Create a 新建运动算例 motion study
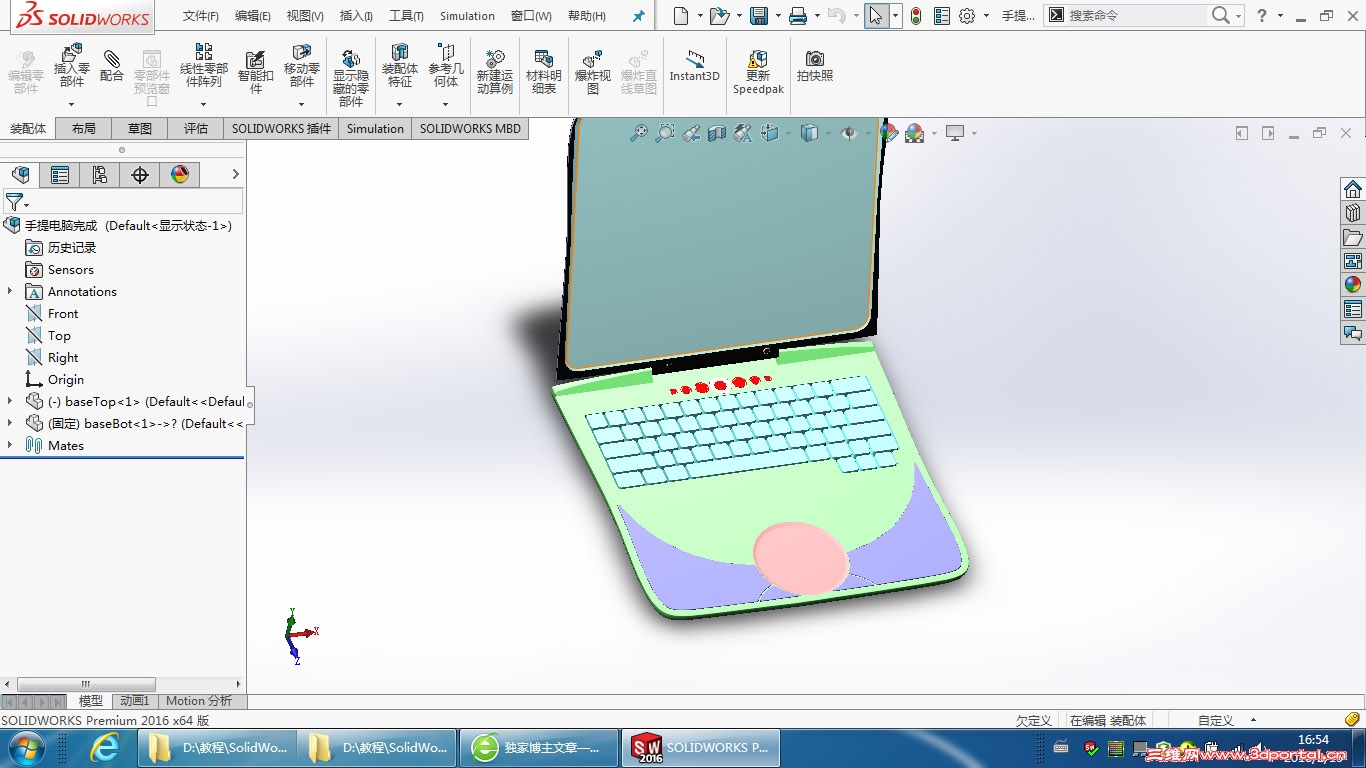This screenshot has width=1366, height=768. [x=494, y=72]
